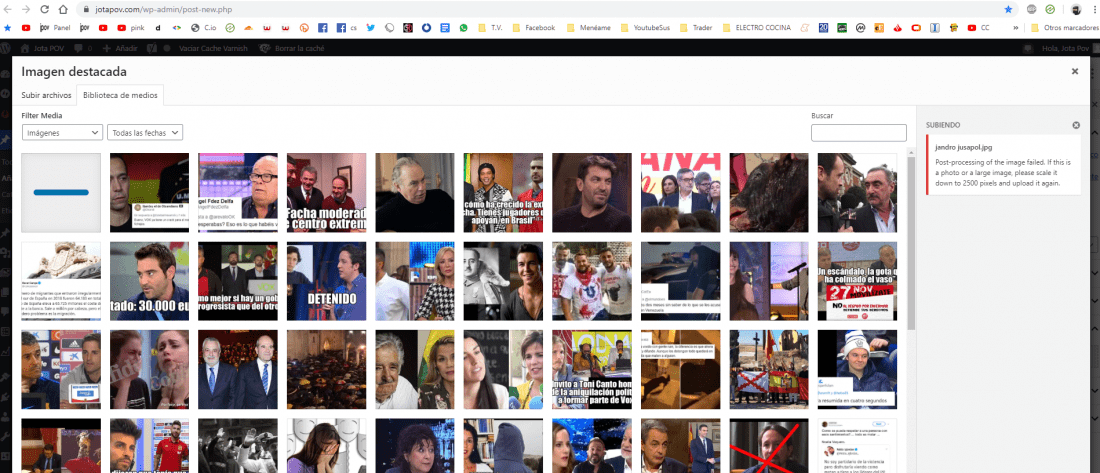Open the Panel bookmark
Viewport: 1100px width, 473px height.
(56, 28)
